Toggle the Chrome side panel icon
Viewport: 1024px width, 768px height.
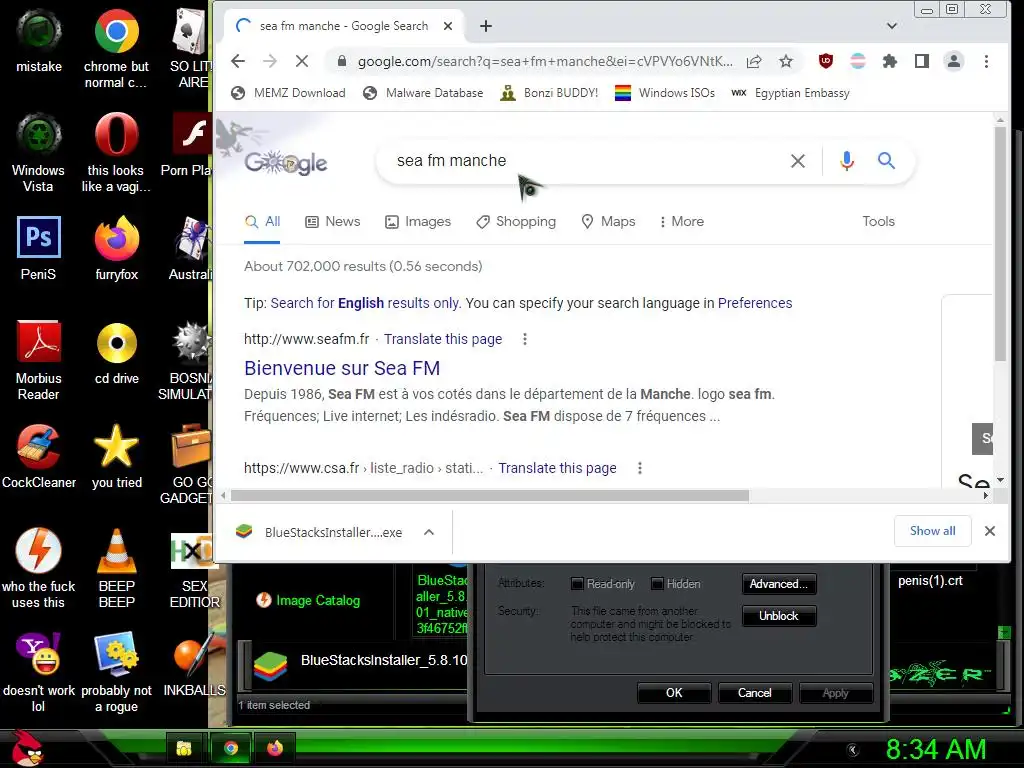click(921, 61)
